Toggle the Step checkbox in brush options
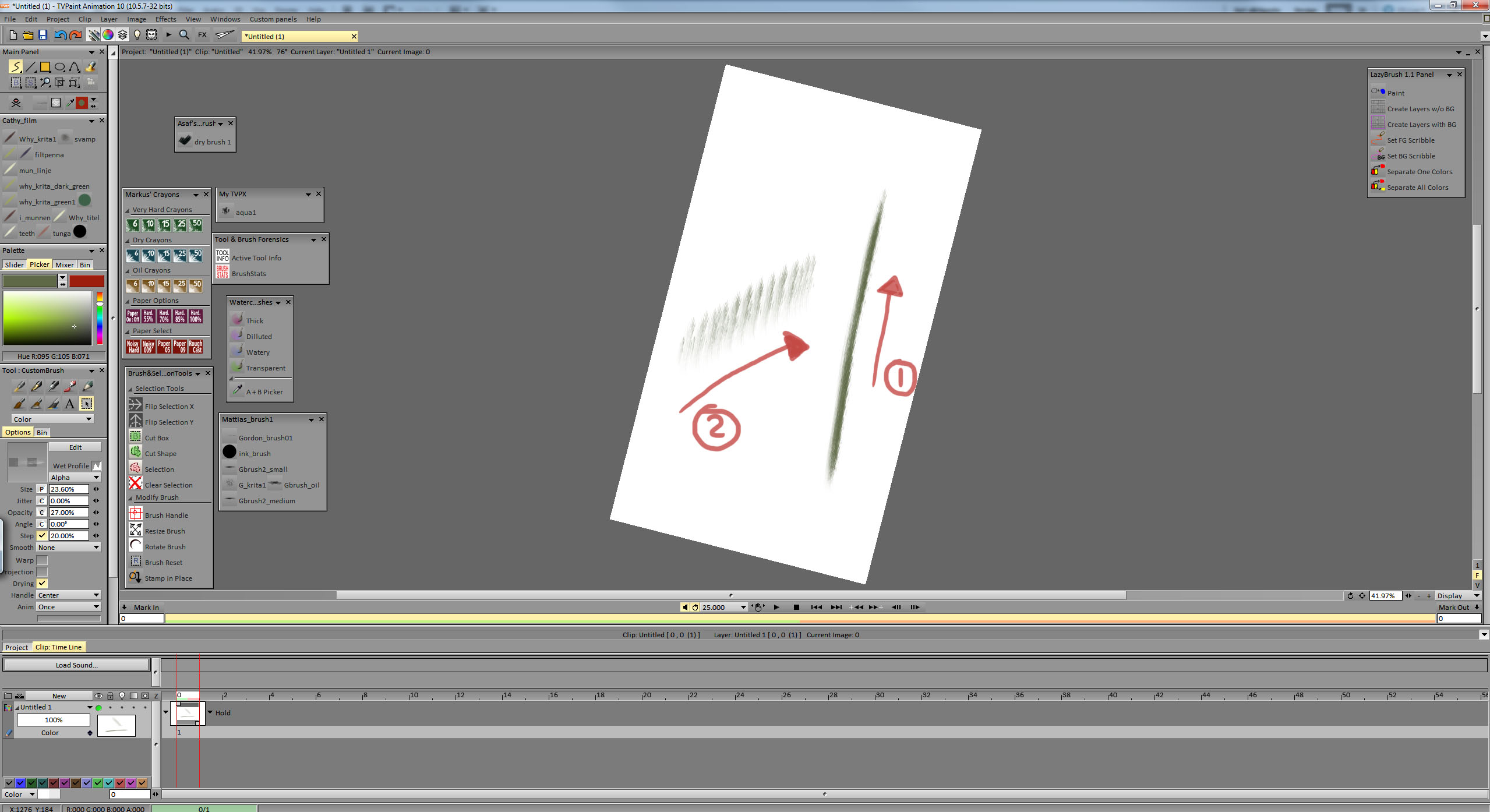The height and width of the screenshot is (812, 1490). [x=42, y=536]
